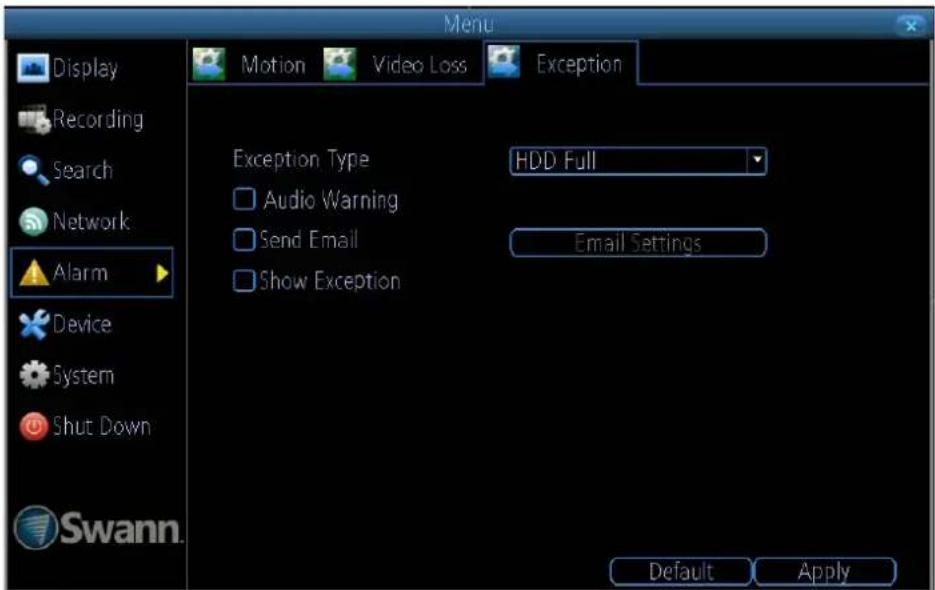935x590 pixels.
Task: Click the Apply button
Action: point(825,572)
